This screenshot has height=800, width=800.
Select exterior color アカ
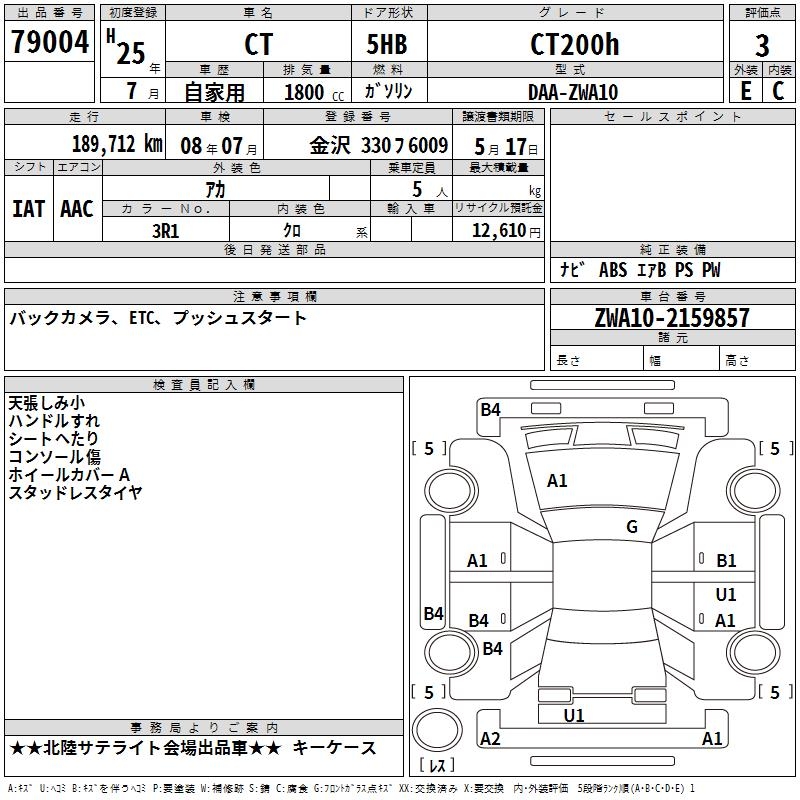(x=215, y=189)
